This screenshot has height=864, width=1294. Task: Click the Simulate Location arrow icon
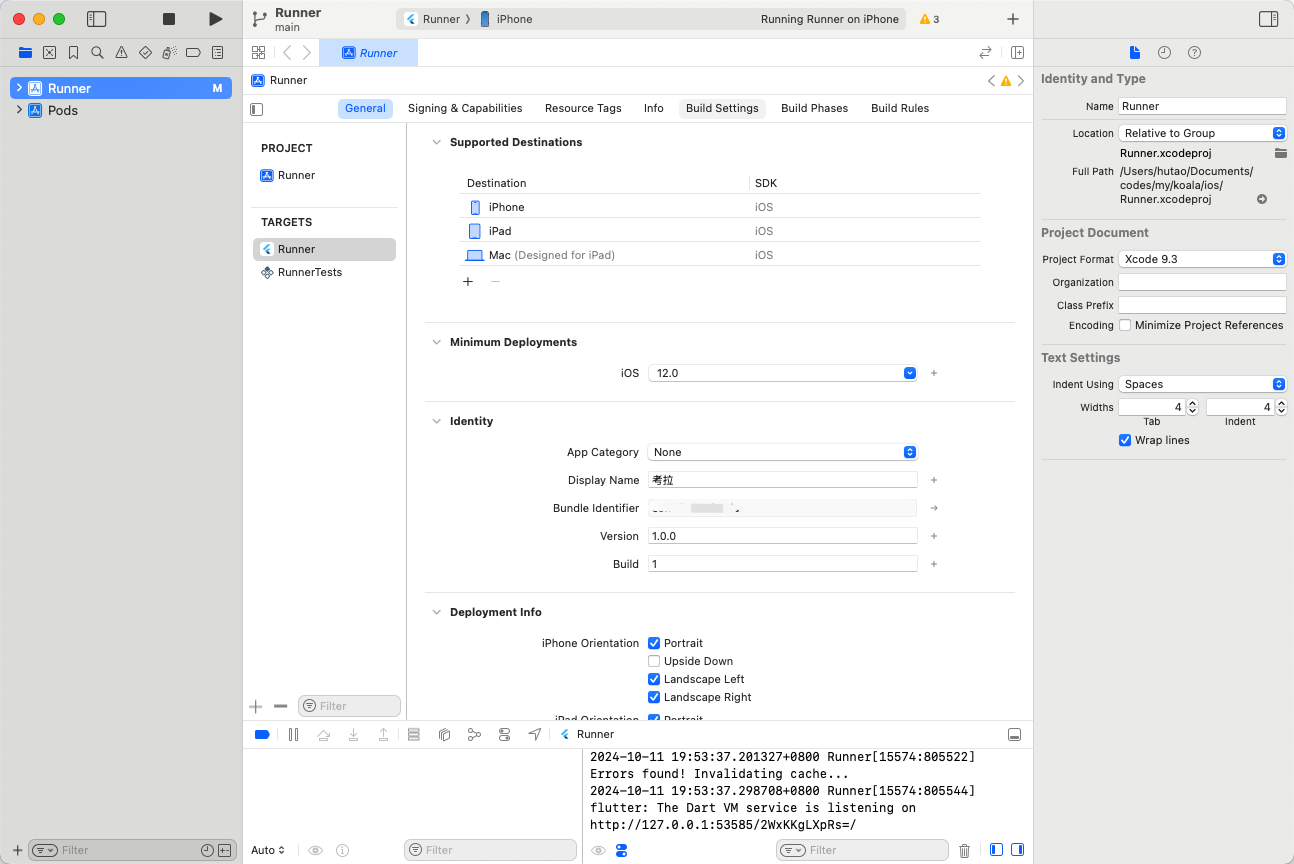tap(535, 734)
